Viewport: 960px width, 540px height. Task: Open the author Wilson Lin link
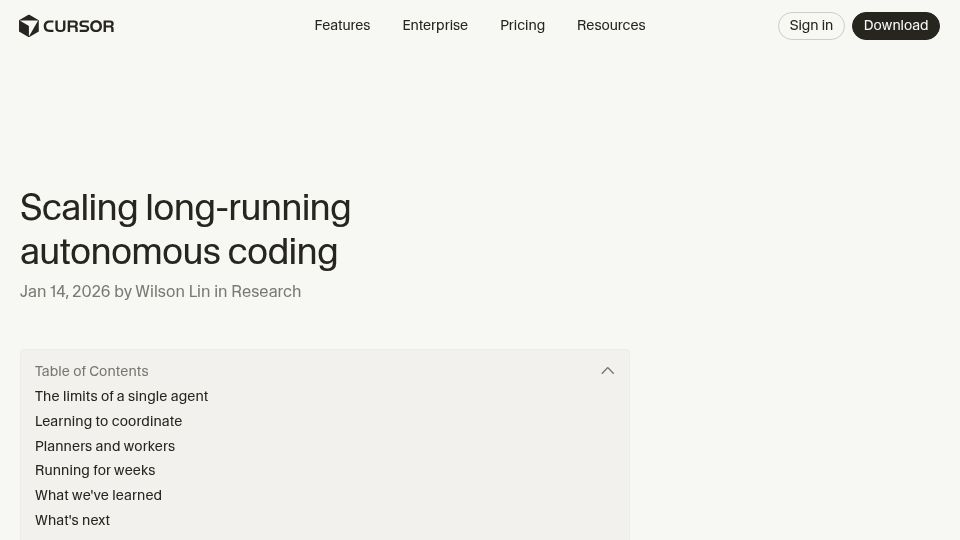click(x=173, y=291)
